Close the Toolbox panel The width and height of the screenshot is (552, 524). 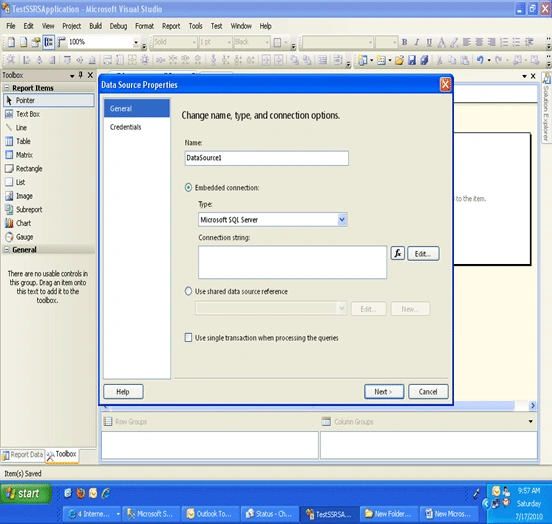(90, 75)
